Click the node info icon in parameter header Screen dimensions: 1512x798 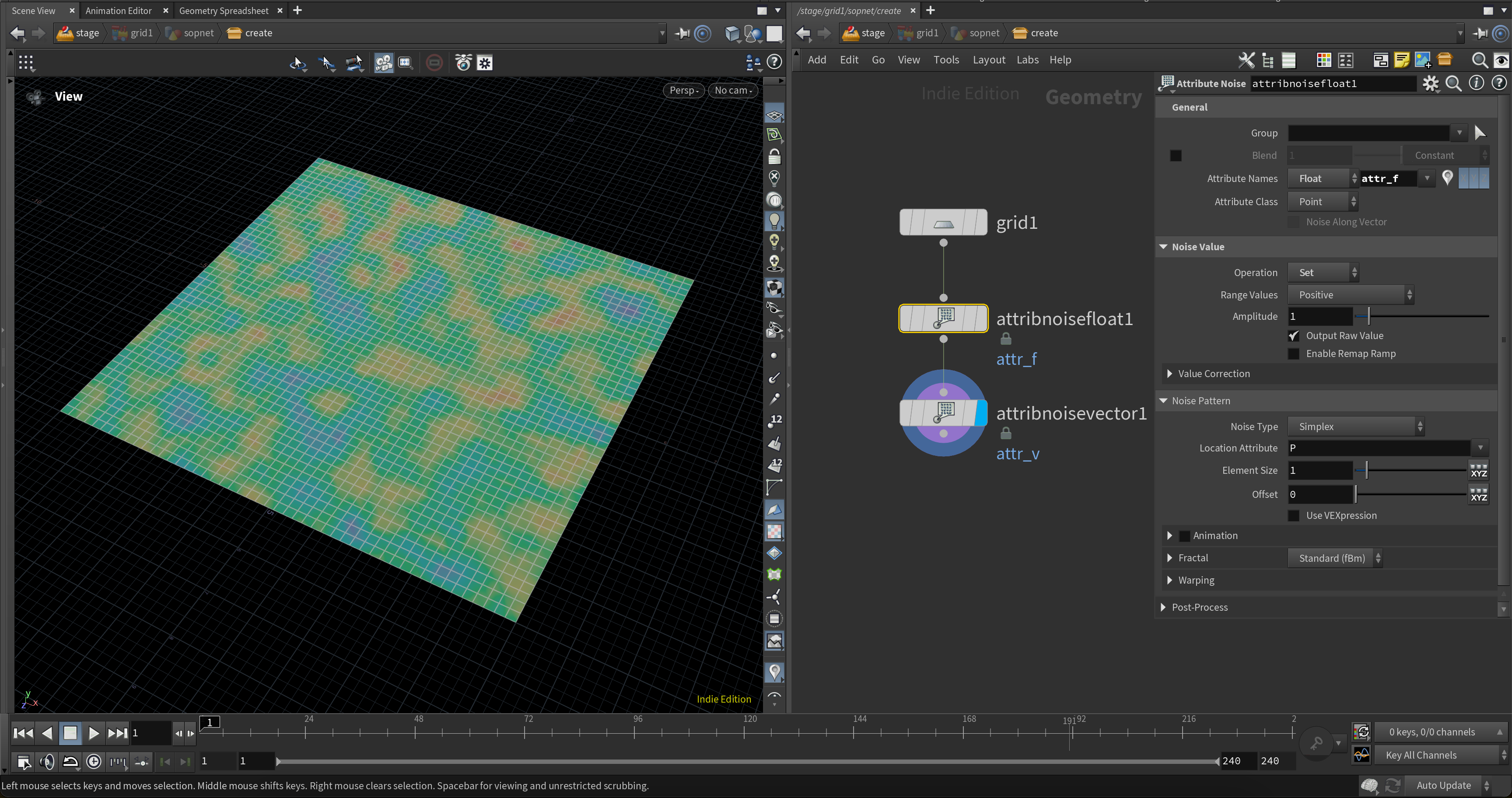point(1476,83)
